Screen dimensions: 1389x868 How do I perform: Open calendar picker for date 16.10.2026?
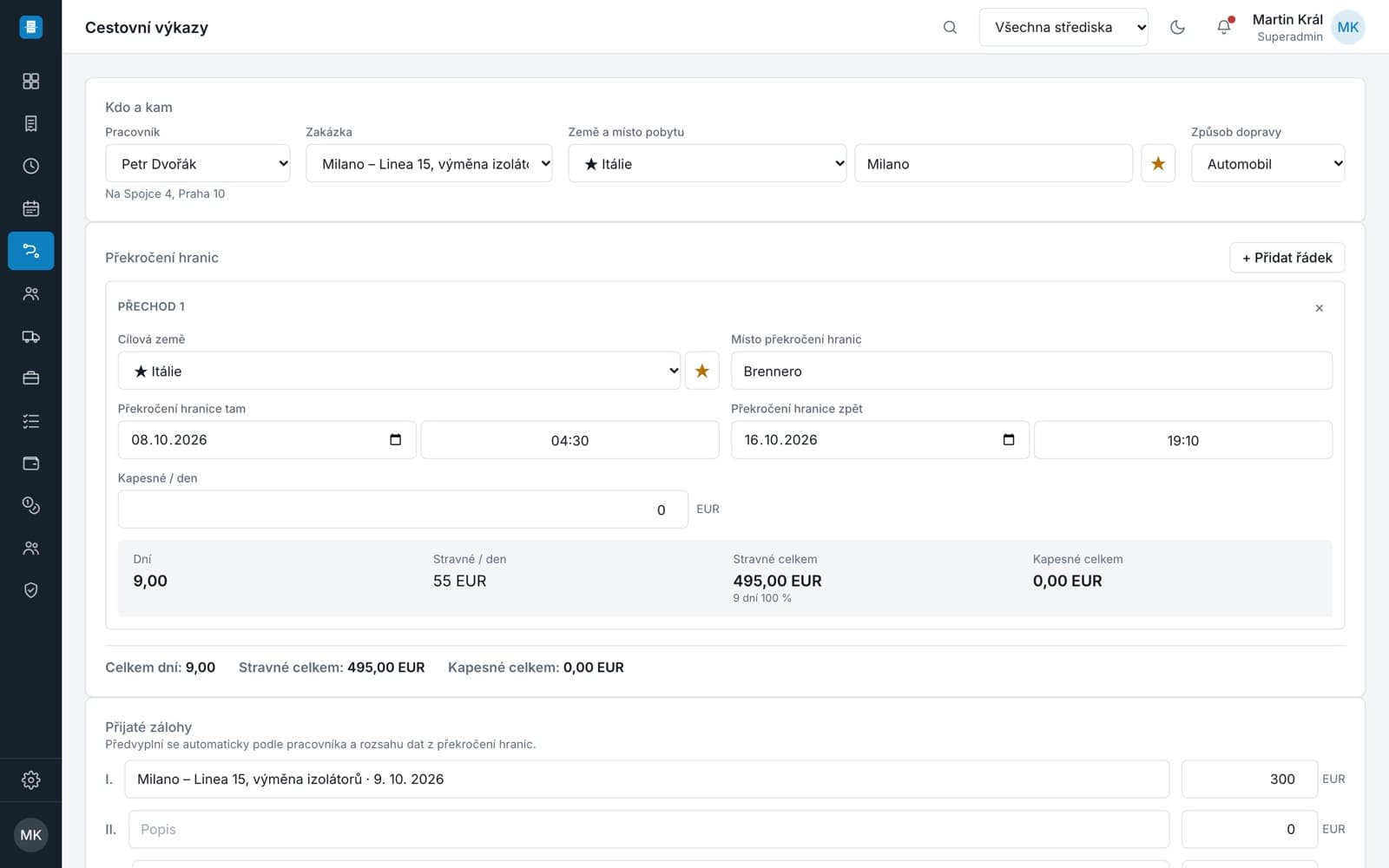1009,440
